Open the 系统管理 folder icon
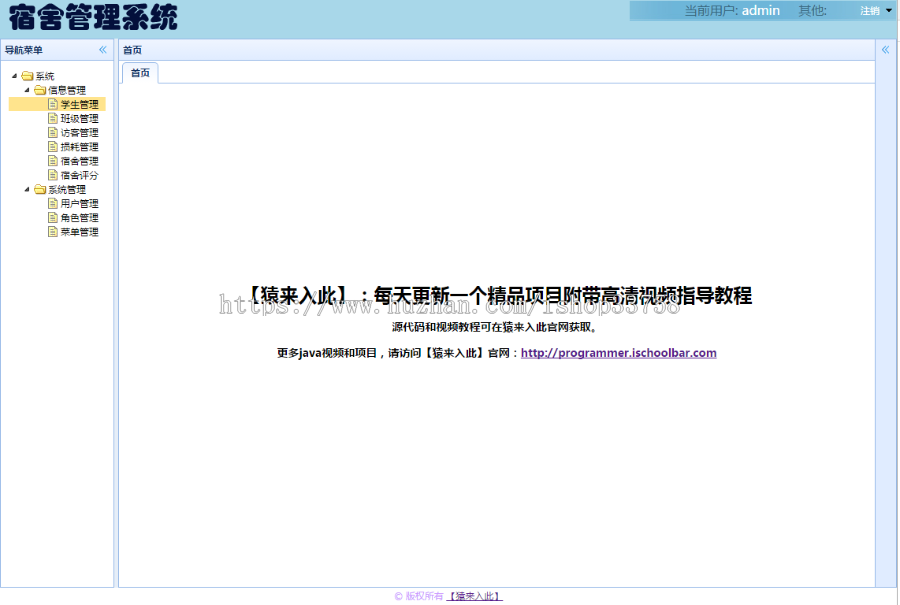900x605 pixels. tap(39, 189)
